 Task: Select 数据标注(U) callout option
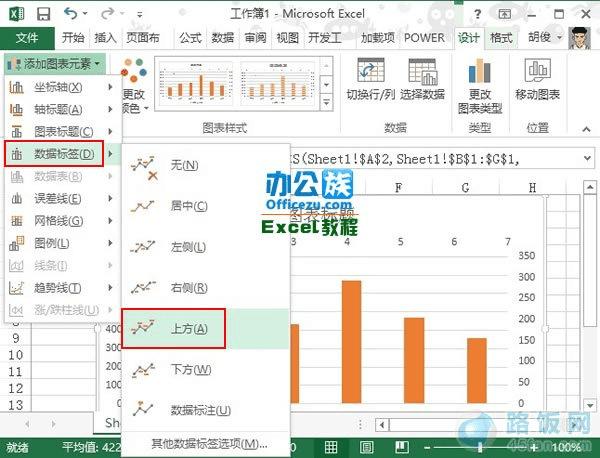point(205,410)
